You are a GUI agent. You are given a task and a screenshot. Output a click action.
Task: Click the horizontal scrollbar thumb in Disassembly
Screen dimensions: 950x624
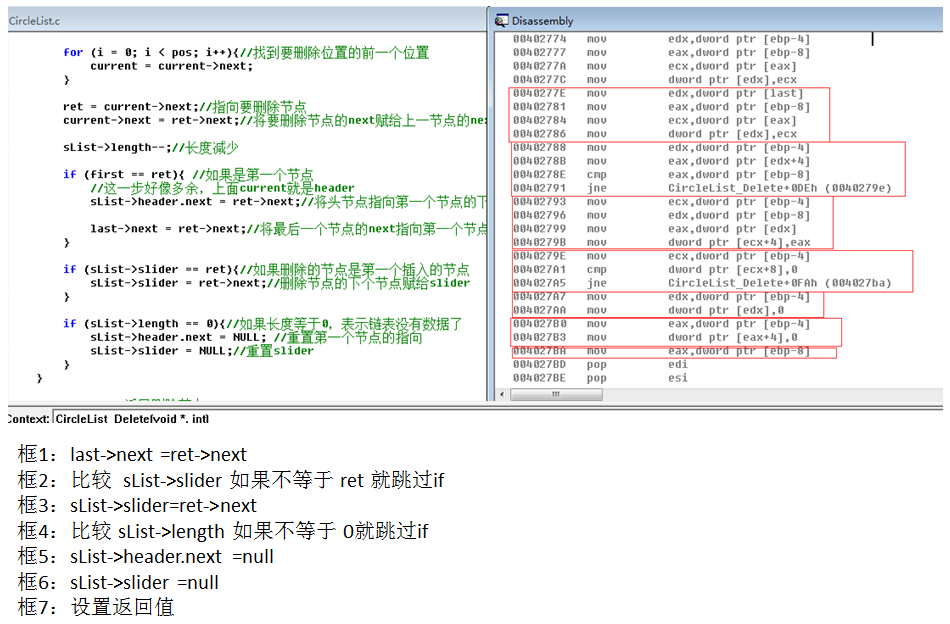556,394
